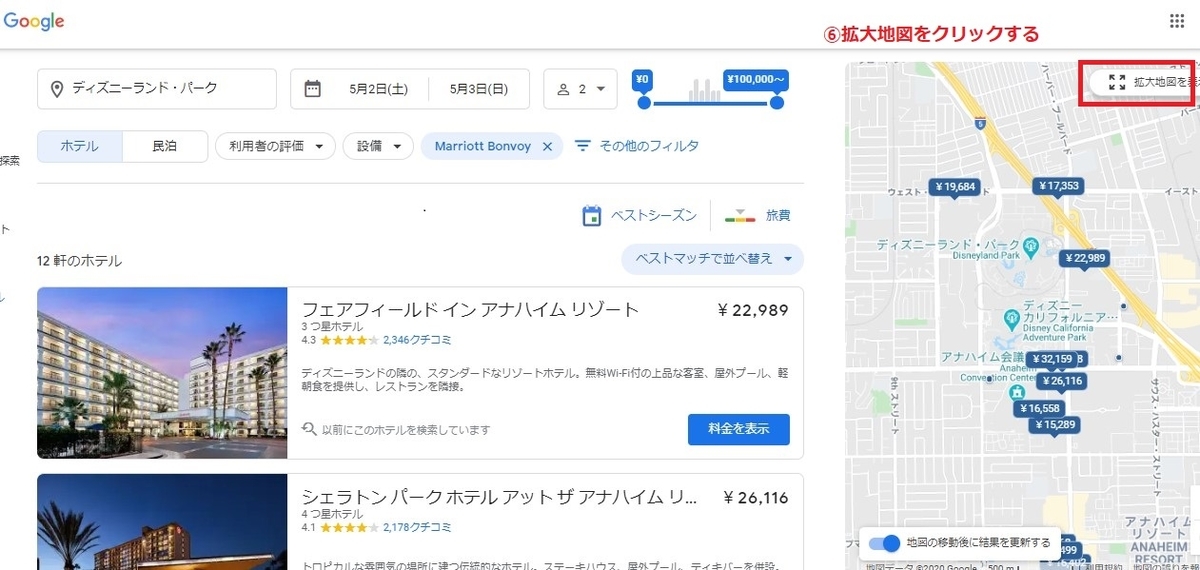Open the 設備 filter dropdown
This screenshot has width=1200, height=570.
378,146
